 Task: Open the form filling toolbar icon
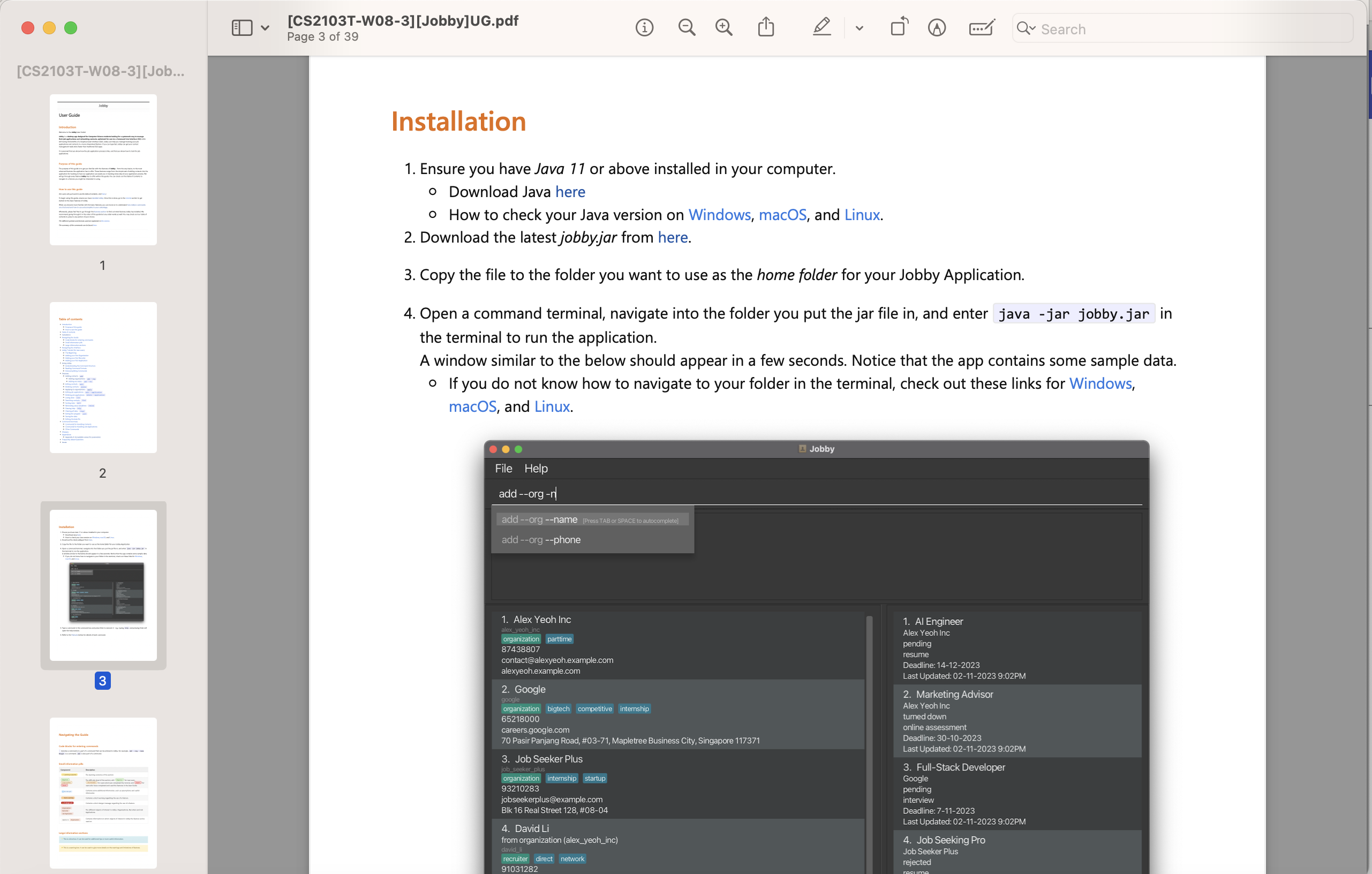coord(981,28)
